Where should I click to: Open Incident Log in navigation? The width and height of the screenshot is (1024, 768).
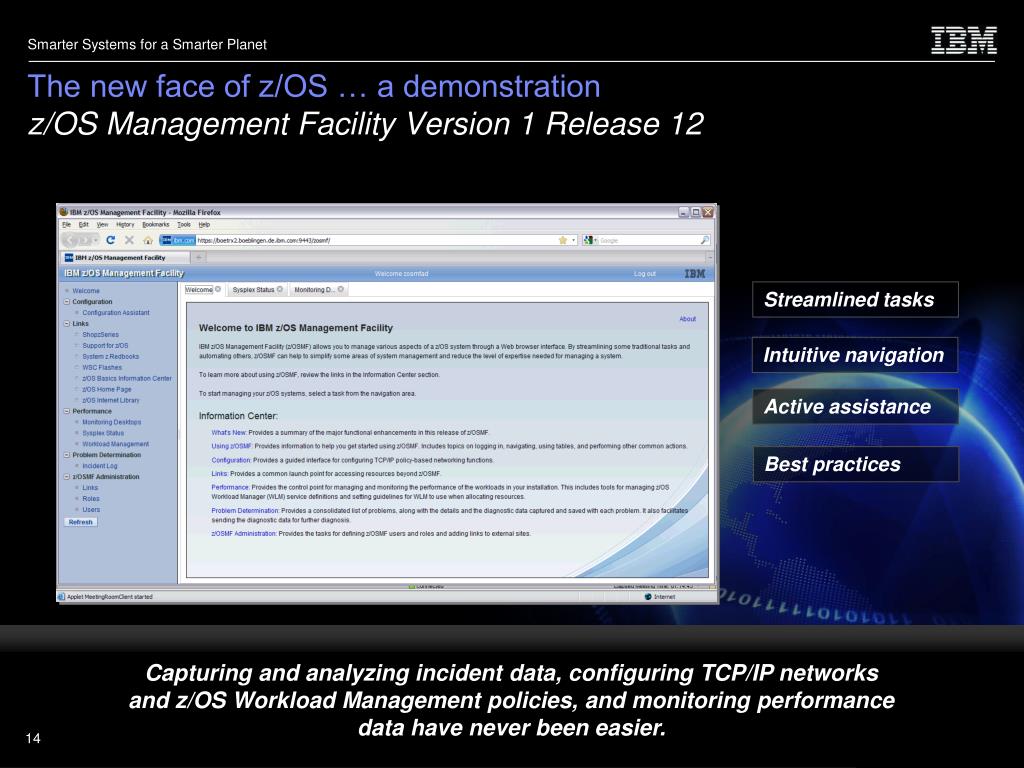(100, 466)
